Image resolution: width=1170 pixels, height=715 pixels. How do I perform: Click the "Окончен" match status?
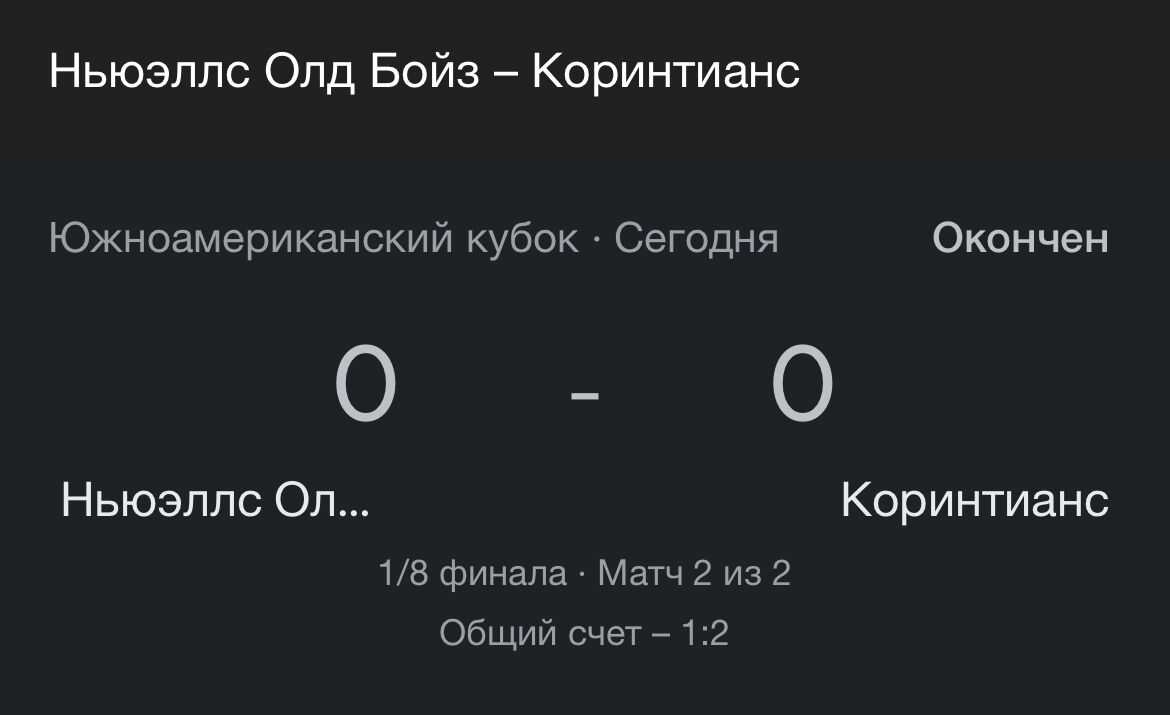pyautogui.click(x=1020, y=239)
